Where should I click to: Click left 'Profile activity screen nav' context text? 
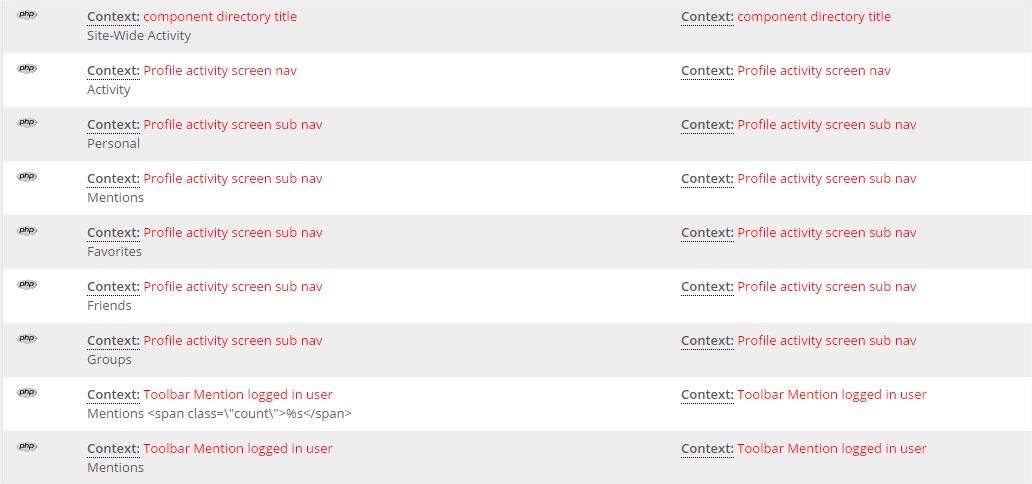coord(220,71)
